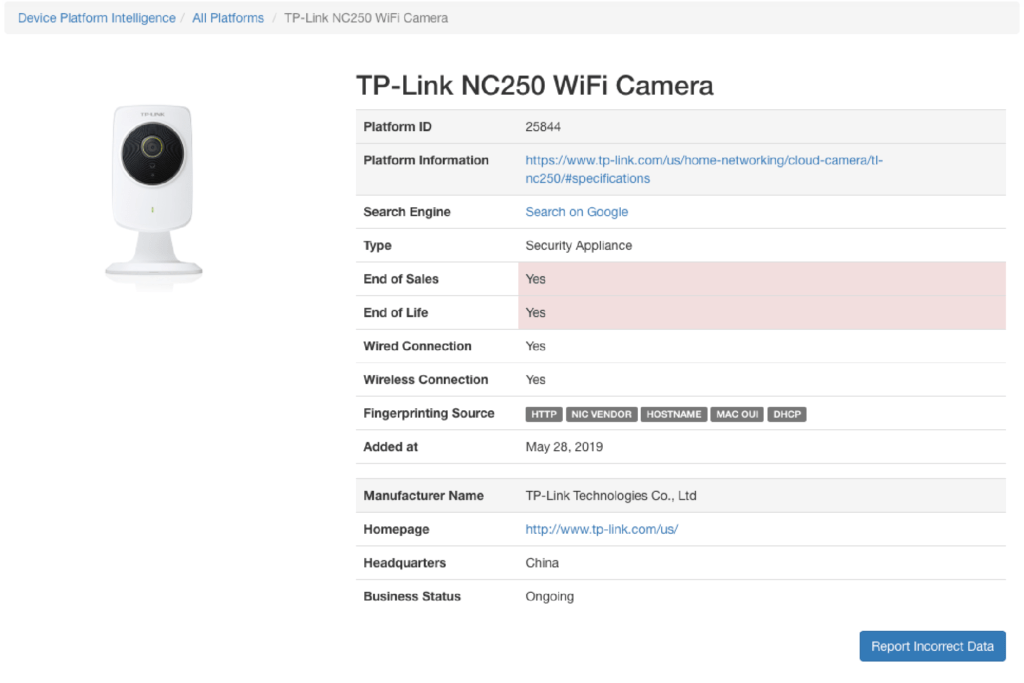Click the TP-Link NC250 WiFi Camera page heading
Viewport: 1024px width, 683px height.
(535, 85)
